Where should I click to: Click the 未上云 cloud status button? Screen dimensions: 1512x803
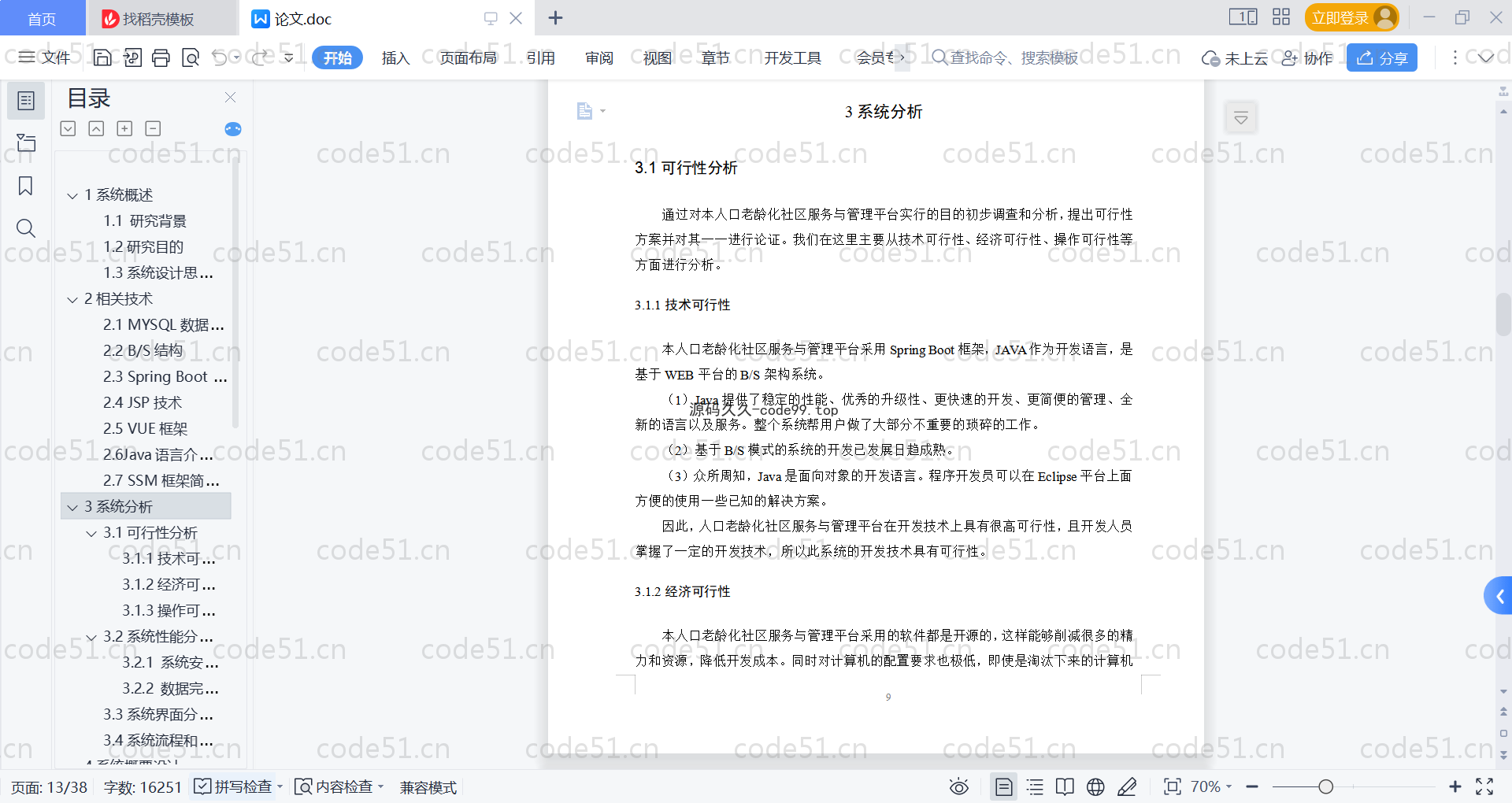tap(1235, 57)
